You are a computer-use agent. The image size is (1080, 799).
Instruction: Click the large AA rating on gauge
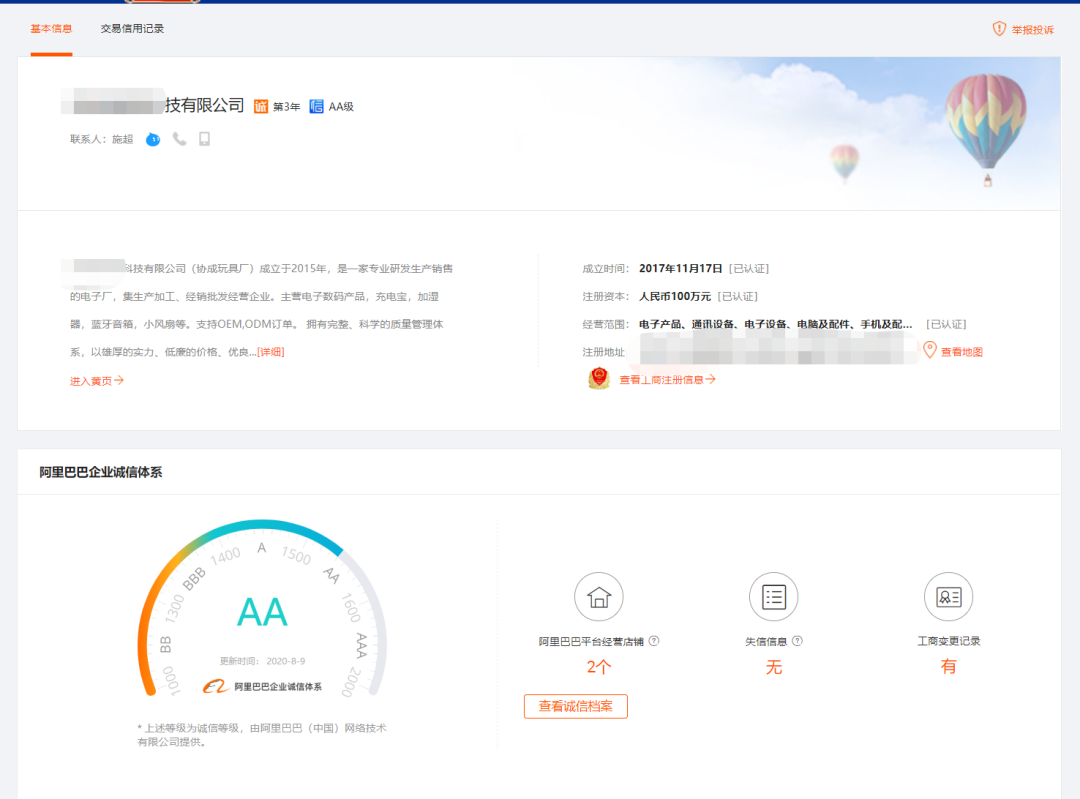[262, 612]
